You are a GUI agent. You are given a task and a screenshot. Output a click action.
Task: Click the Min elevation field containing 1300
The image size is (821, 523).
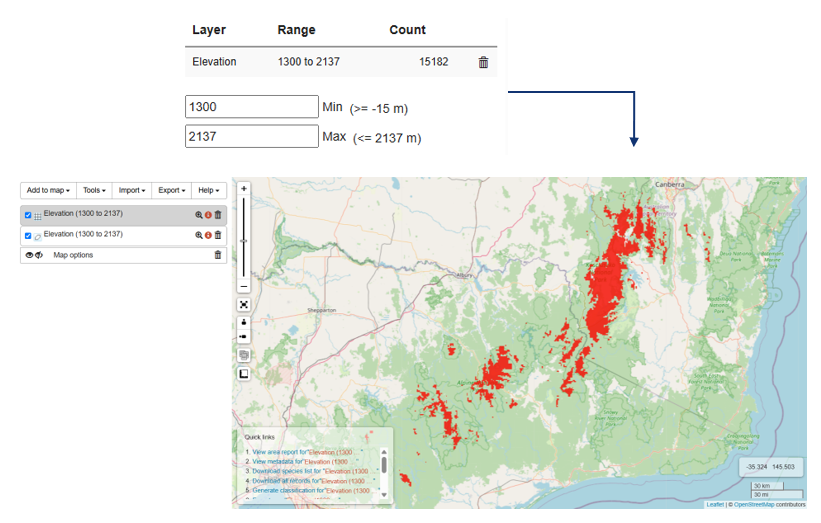251,107
